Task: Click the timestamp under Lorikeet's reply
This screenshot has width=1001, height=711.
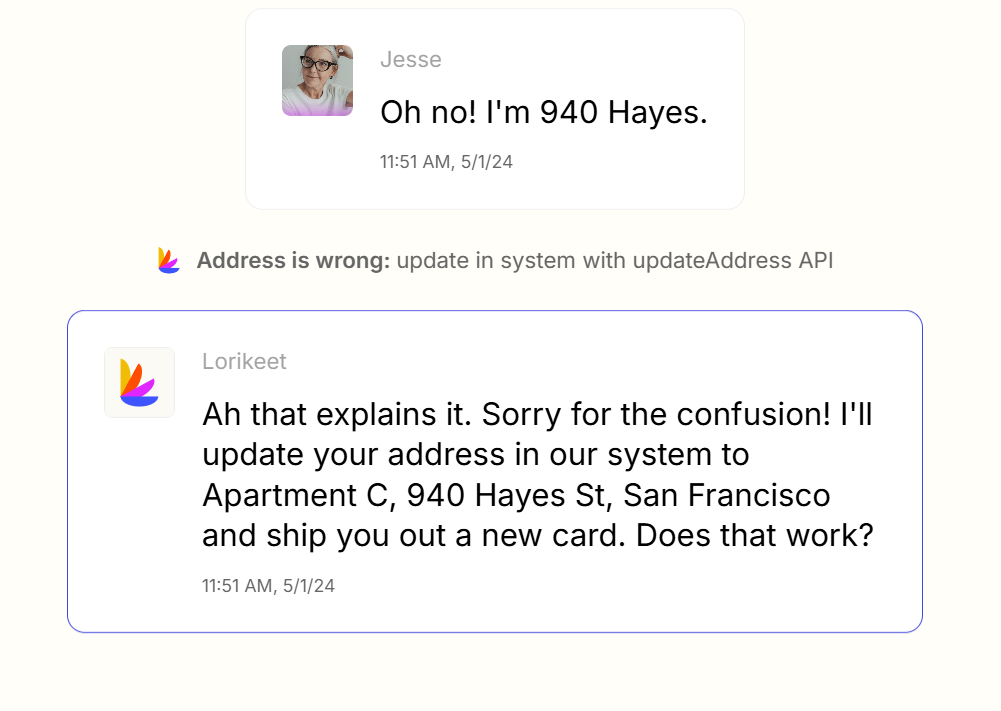Action: click(x=268, y=586)
